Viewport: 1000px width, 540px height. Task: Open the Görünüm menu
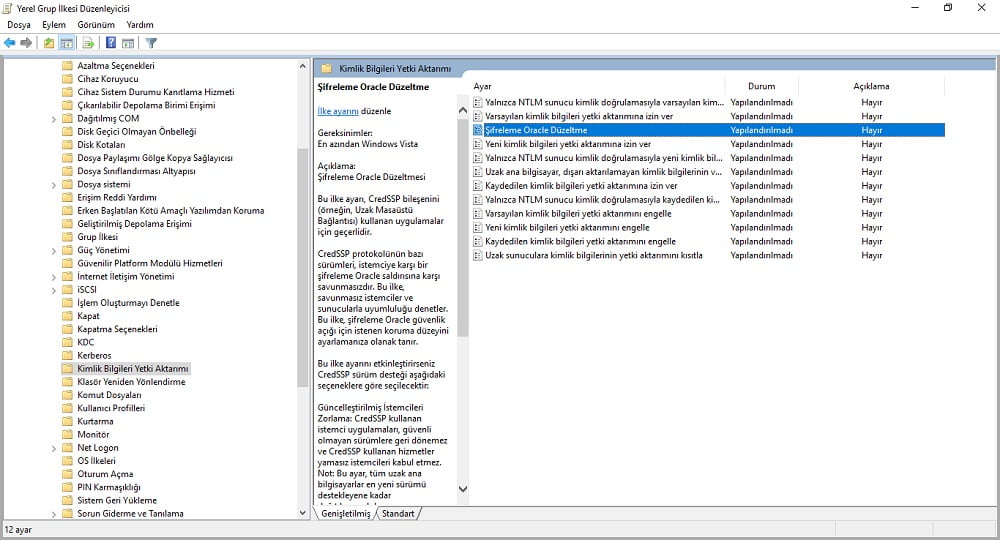point(96,24)
